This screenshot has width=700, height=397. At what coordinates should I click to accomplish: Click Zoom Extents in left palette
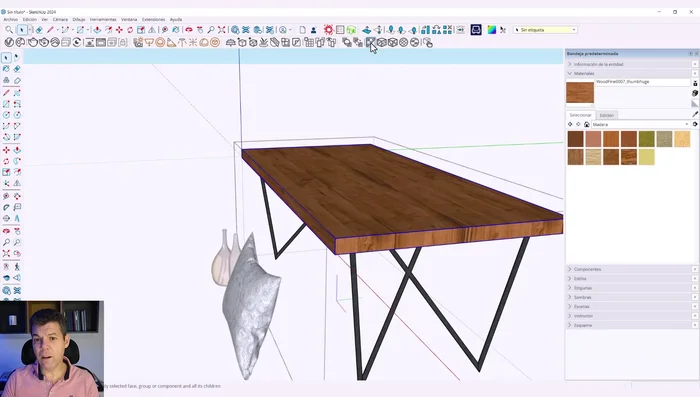6,254
